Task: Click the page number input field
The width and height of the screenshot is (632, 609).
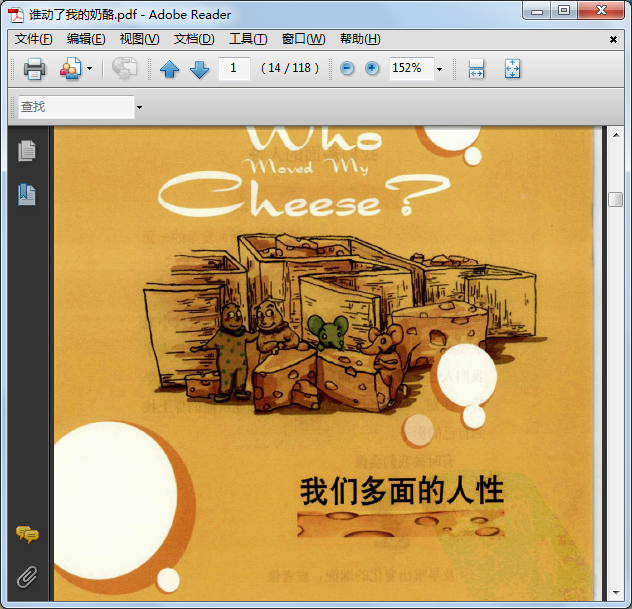Action: pyautogui.click(x=234, y=68)
